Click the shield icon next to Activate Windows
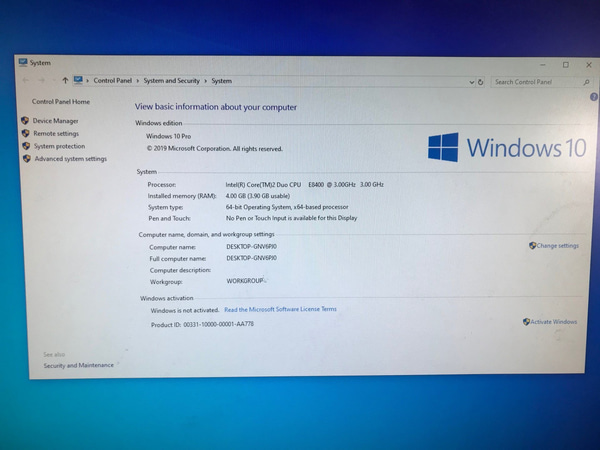600x450 pixels. pyautogui.click(x=526, y=322)
